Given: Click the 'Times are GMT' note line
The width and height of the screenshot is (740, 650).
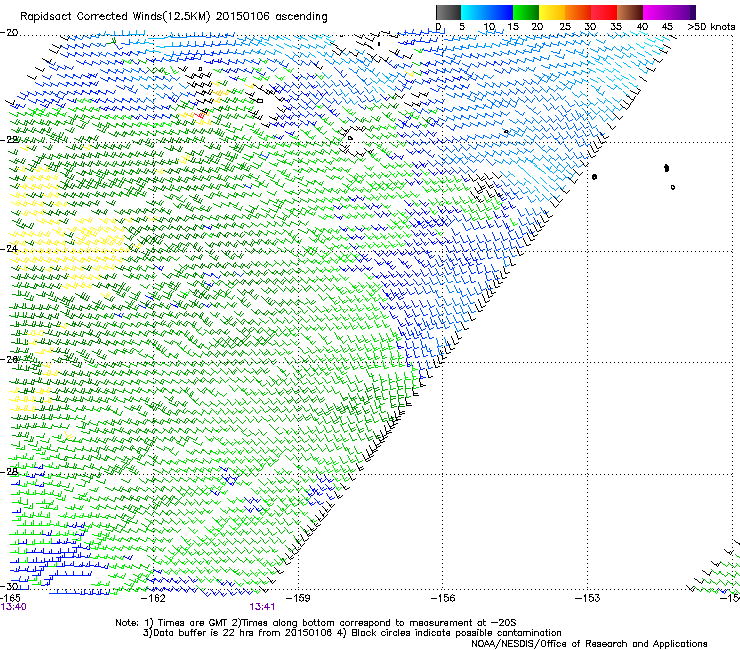Looking at the screenshot, I should pyautogui.click(x=315, y=623).
